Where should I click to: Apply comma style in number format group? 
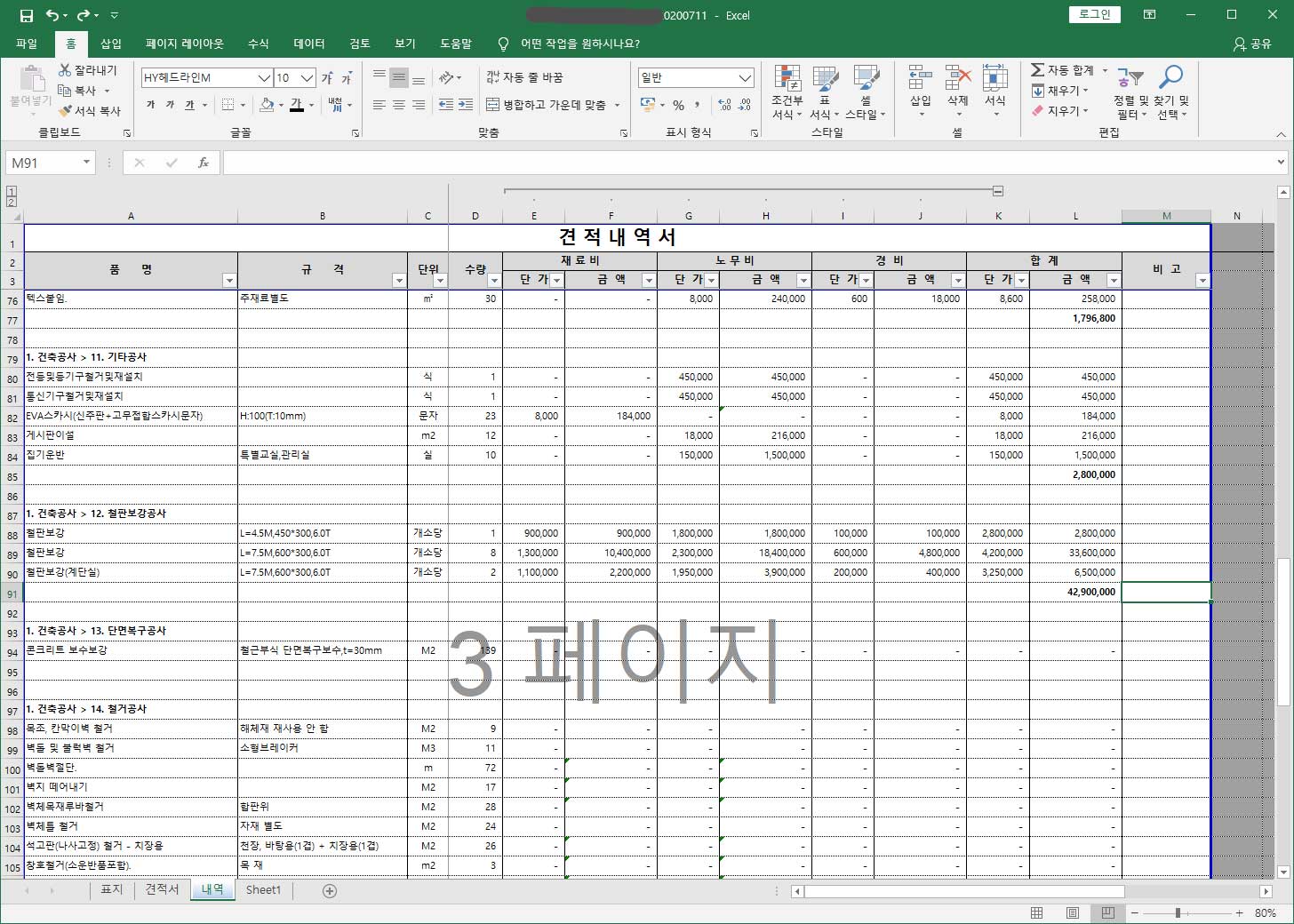pos(702,105)
